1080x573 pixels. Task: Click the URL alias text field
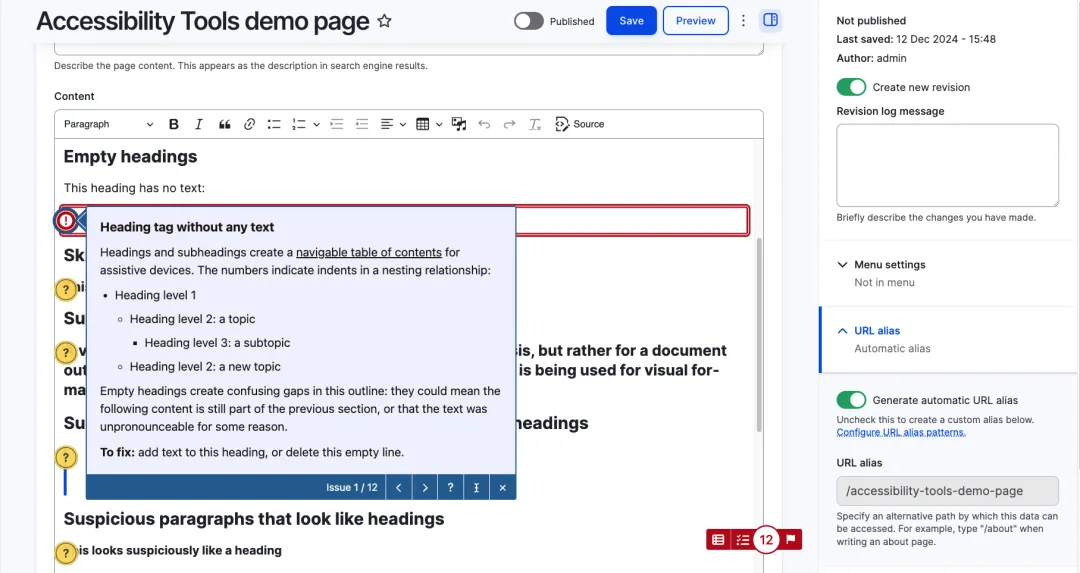coord(947,491)
